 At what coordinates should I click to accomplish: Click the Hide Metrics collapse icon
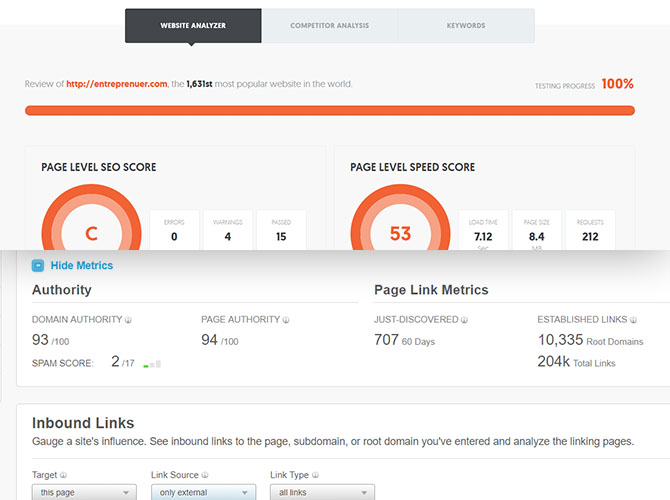click(x=38, y=266)
